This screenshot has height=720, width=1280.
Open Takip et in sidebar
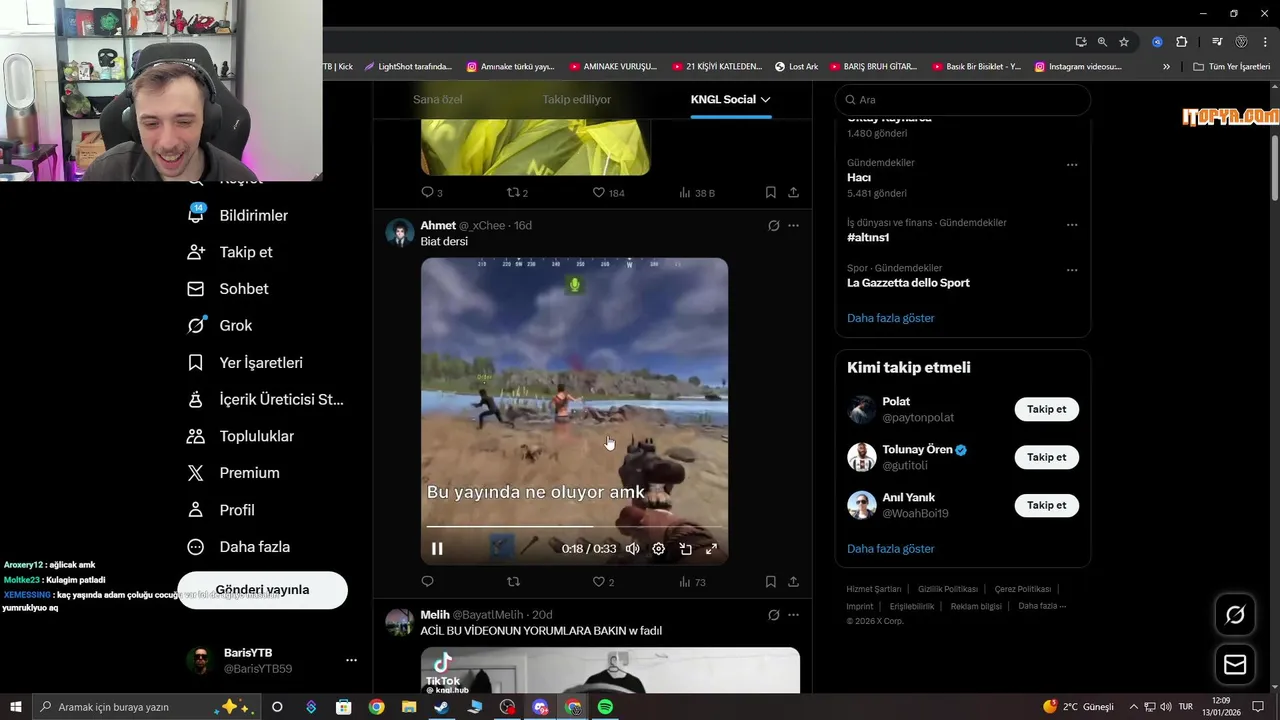click(230, 252)
